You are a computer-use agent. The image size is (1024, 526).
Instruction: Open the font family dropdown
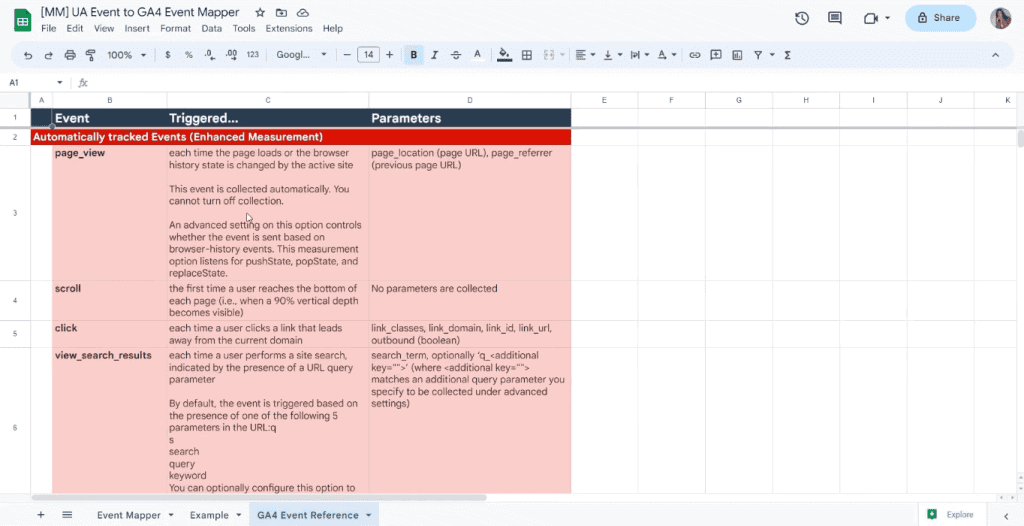(x=301, y=55)
